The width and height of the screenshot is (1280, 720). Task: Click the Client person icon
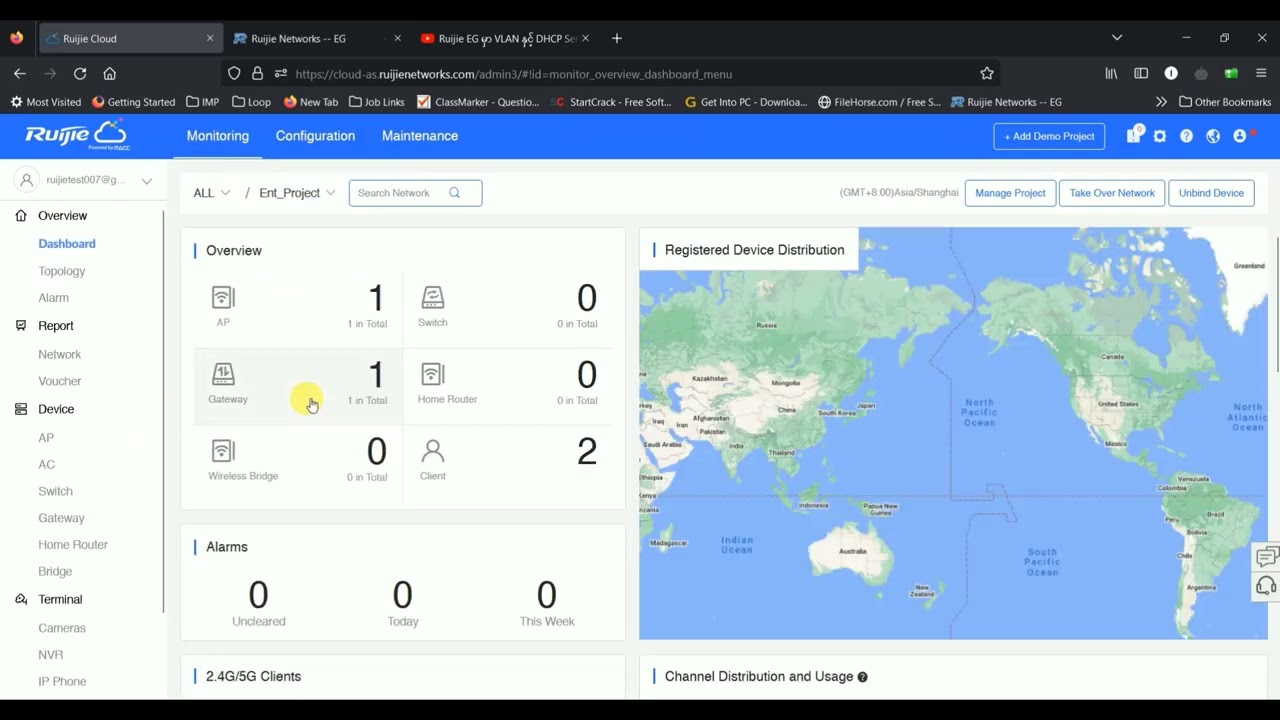pyautogui.click(x=432, y=451)
